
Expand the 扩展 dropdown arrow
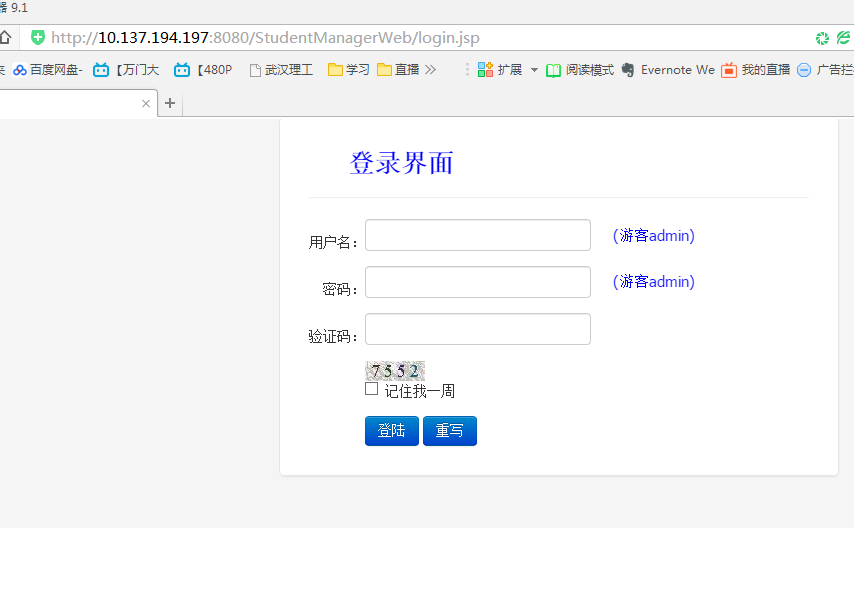pos(534,70)
